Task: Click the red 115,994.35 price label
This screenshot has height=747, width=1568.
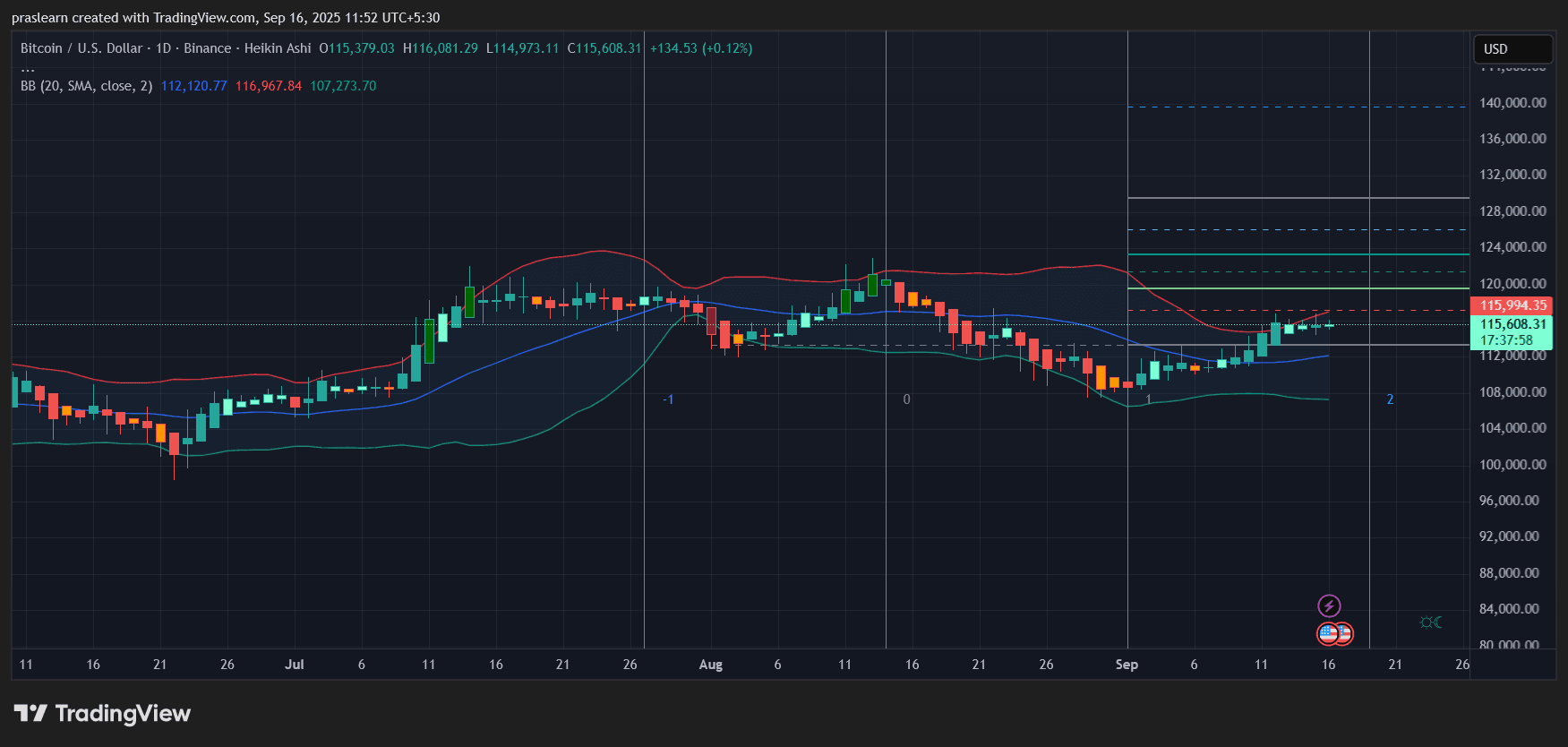Action: 1512,305
